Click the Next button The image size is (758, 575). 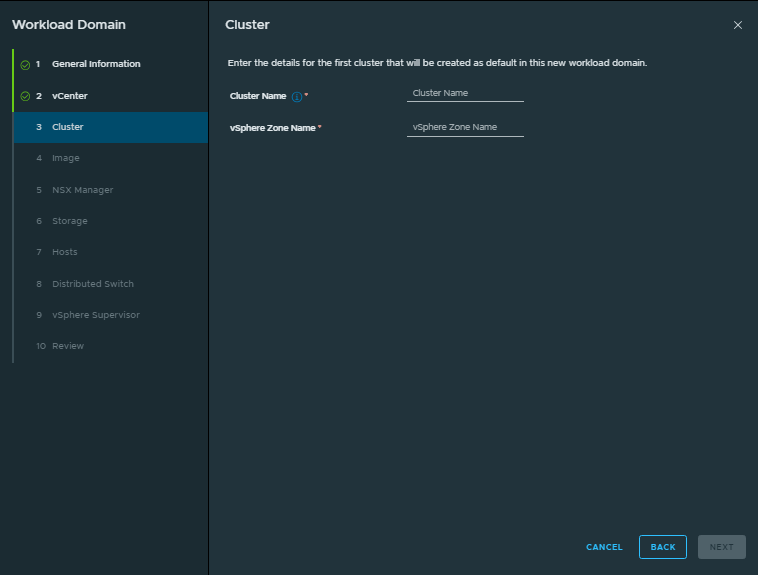(721, 547)
